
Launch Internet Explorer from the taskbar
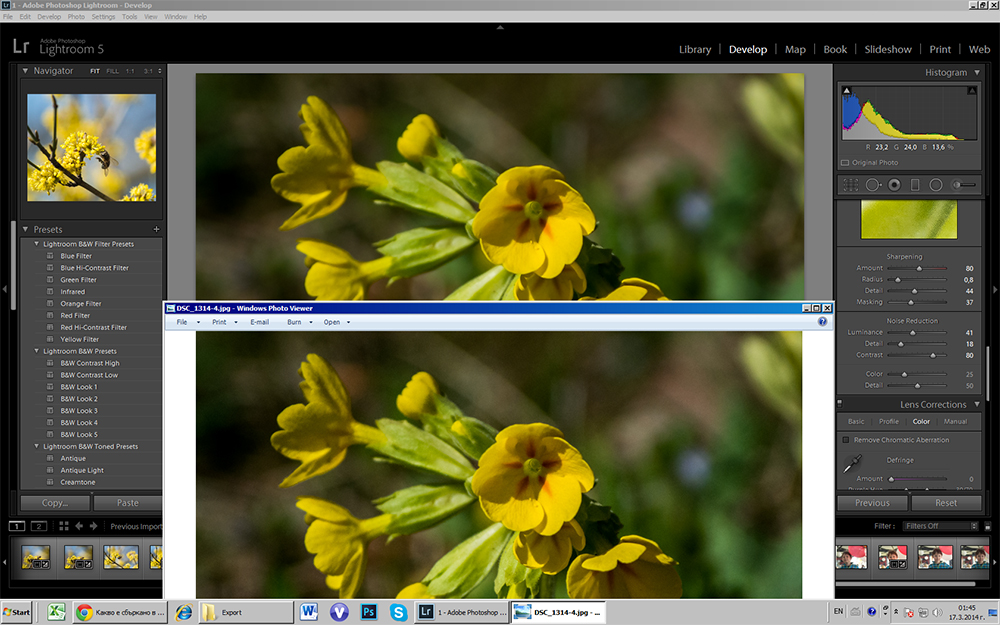(184, 612)
